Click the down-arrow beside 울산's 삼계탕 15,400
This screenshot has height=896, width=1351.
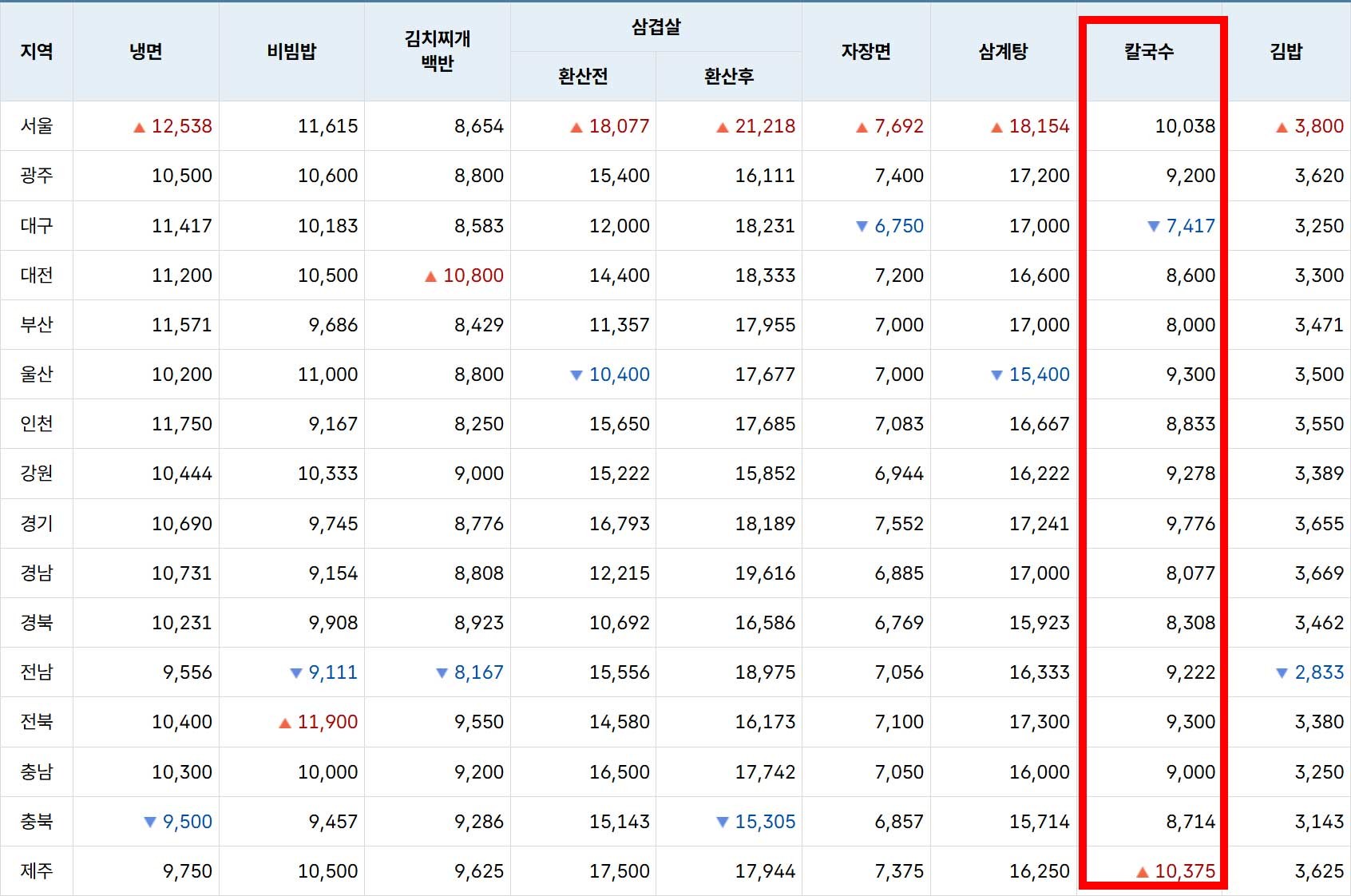click(x=997, y=375)
